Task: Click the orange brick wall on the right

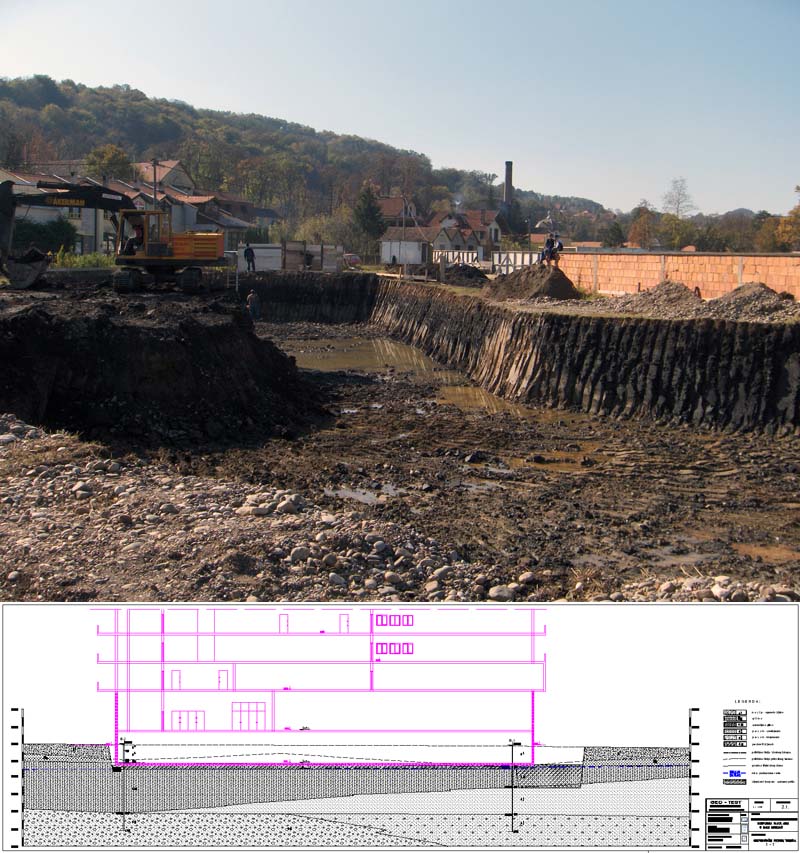Action: [680, 272]
